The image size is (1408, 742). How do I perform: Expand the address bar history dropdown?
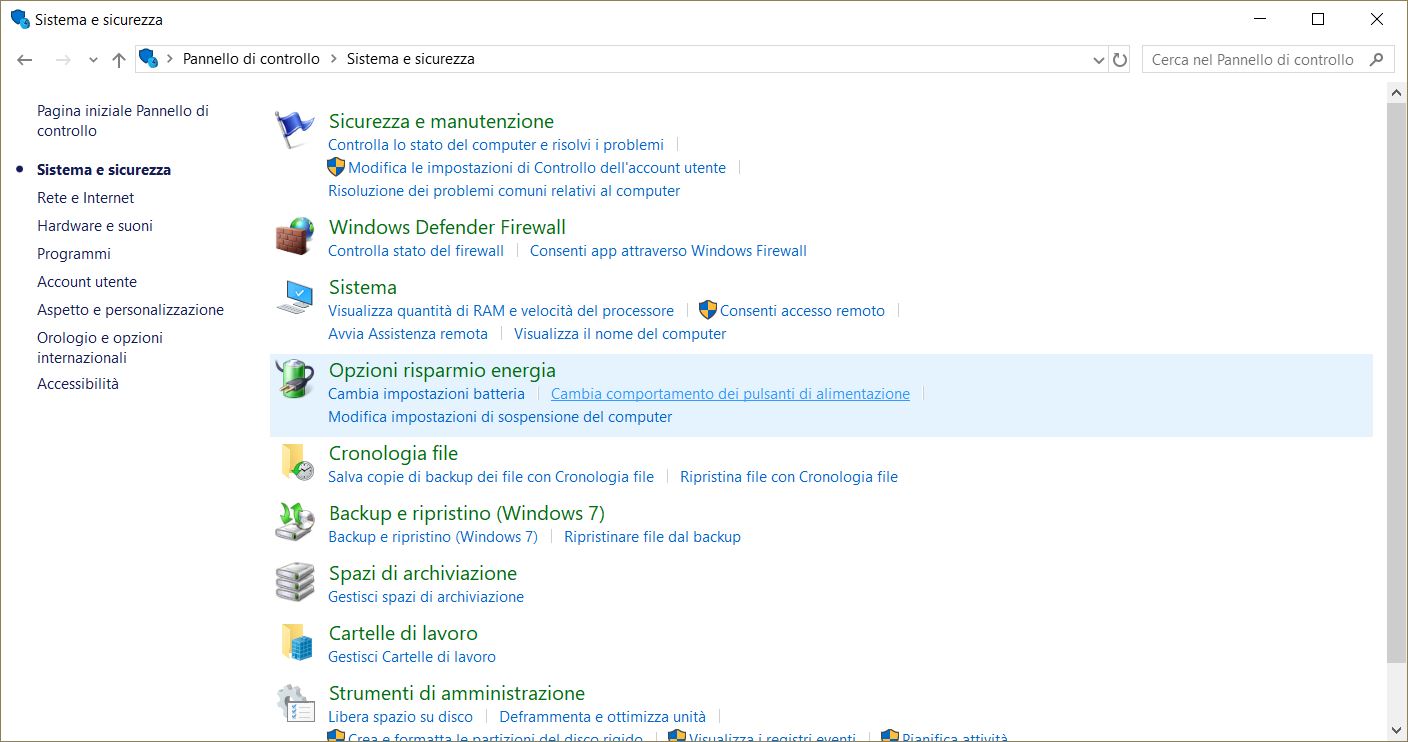coord(1100,60)
